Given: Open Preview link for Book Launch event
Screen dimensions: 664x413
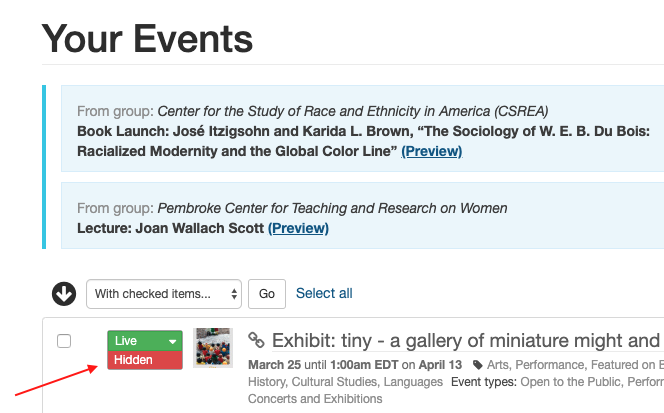Looking at the screenshot, I should pyautogui.click(x=432, y=151).
